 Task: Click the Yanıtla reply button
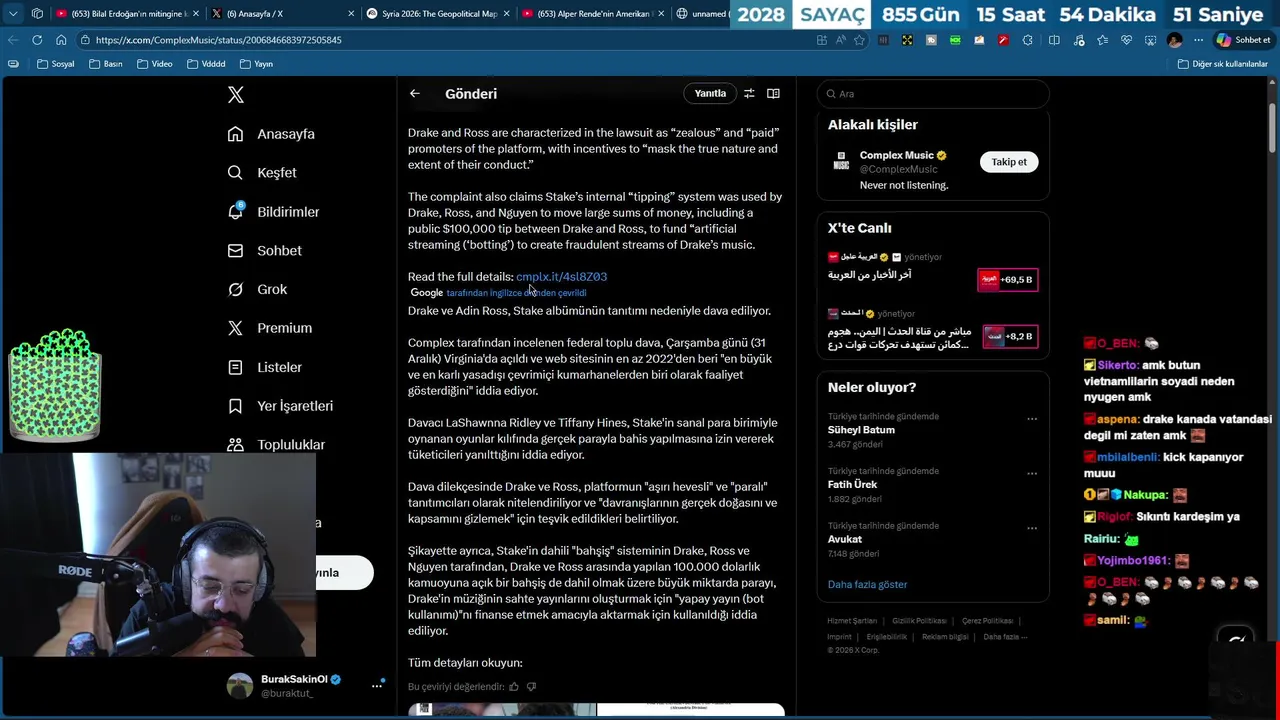pyautogui.click(x=710, y=93)
